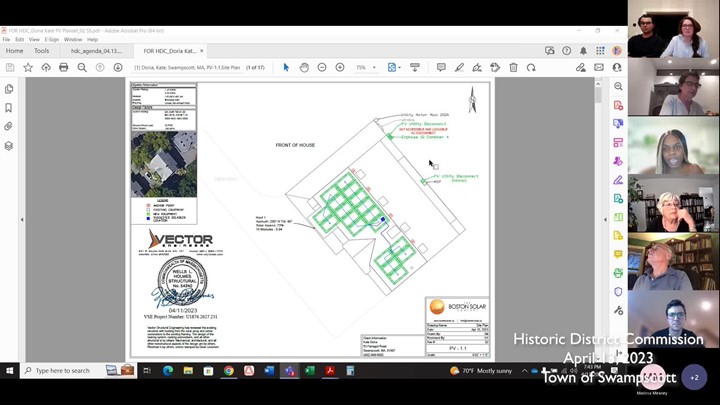
Task: Bookmark file with the star icon
Action: (x=28, y=68)
